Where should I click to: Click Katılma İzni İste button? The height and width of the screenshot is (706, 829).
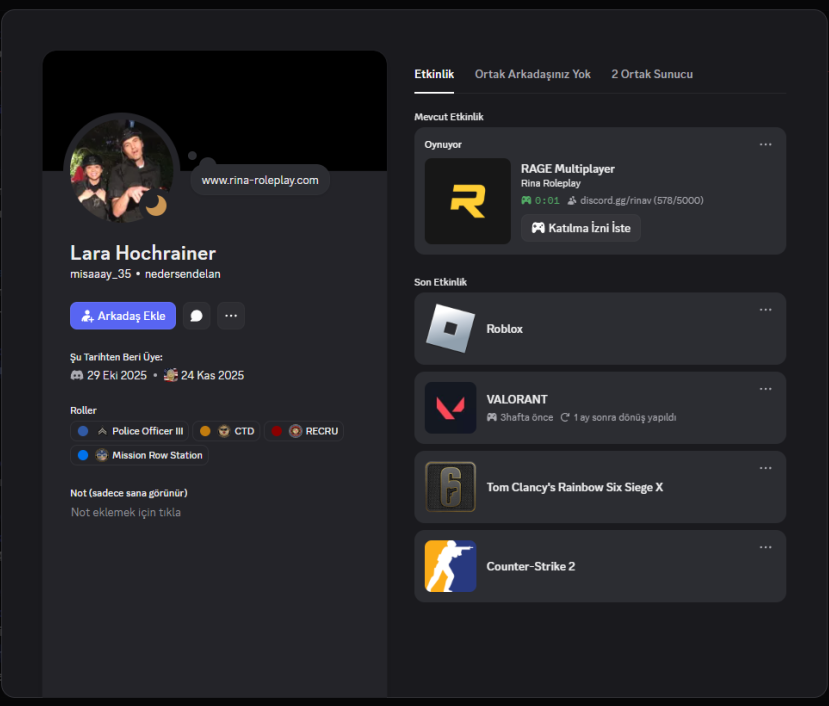click(x=581, y=228)
